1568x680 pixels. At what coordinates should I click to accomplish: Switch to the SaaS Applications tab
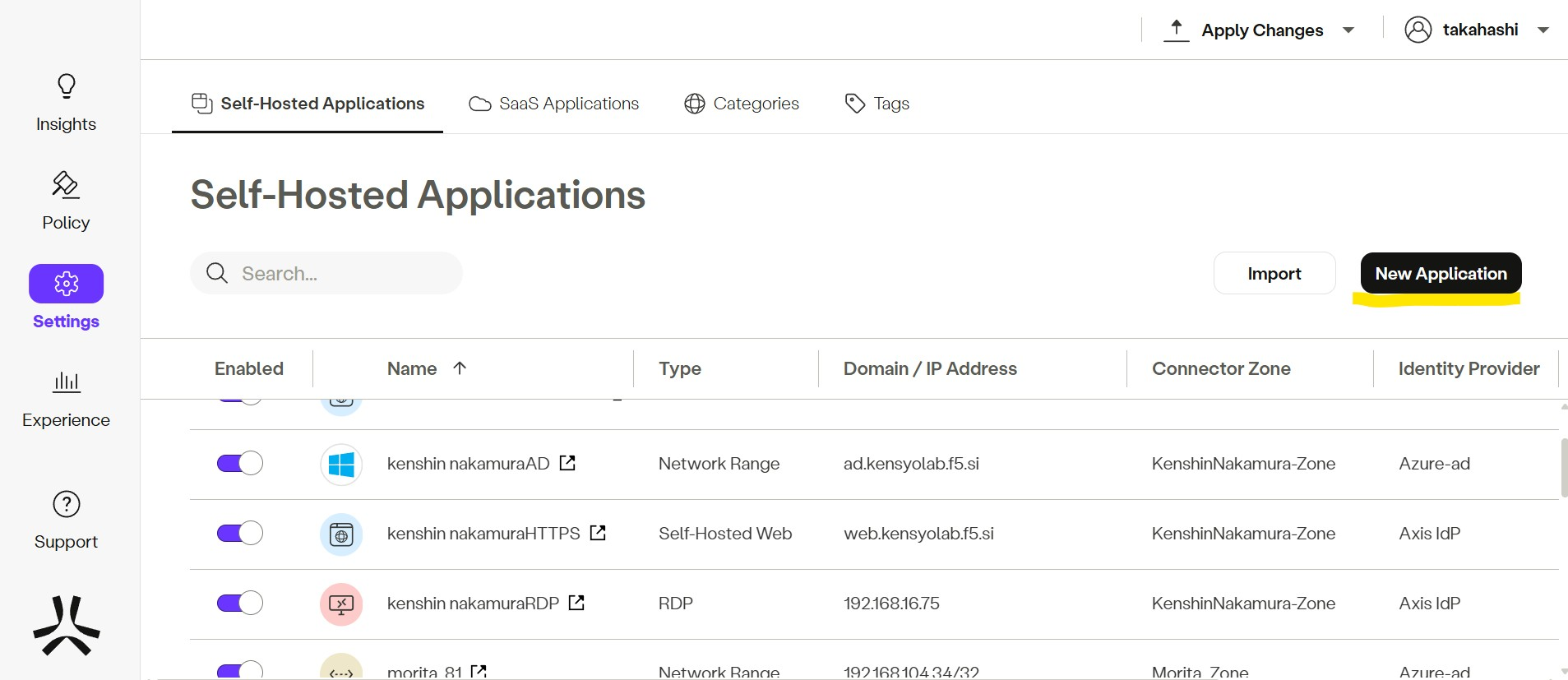553,104
